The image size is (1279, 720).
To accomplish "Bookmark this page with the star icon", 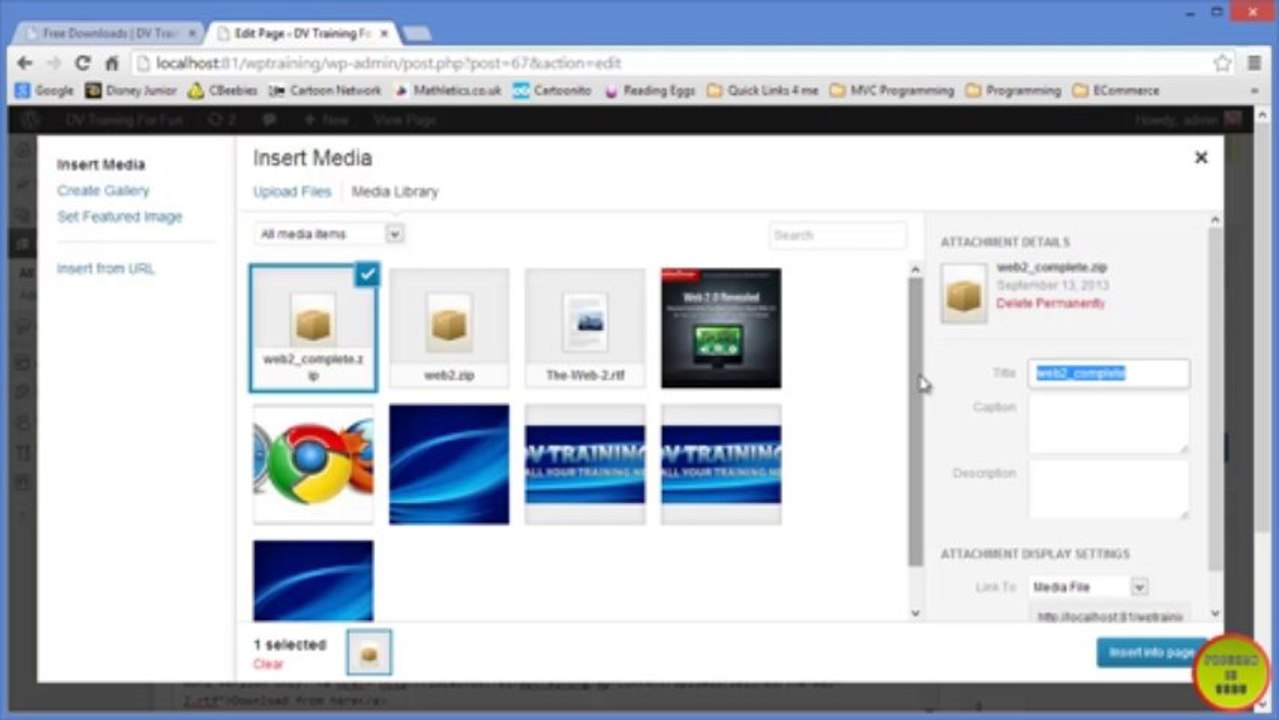I will click(x=1222, y=63).
